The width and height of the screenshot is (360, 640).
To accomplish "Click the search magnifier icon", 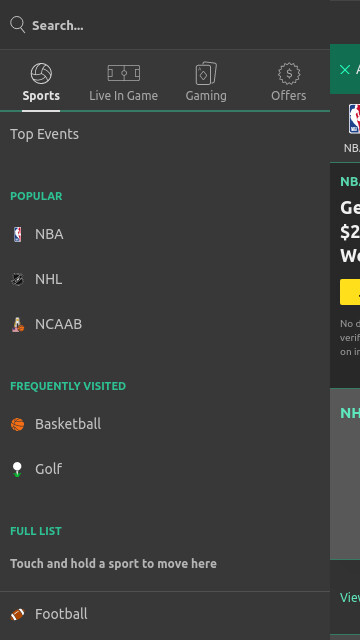I will click(18, 24).
